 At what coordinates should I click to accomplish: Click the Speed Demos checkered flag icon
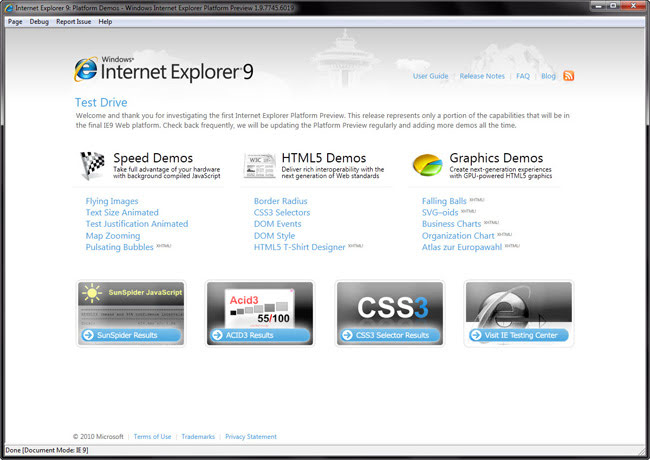pyautogui.click(x=93, y=165)
